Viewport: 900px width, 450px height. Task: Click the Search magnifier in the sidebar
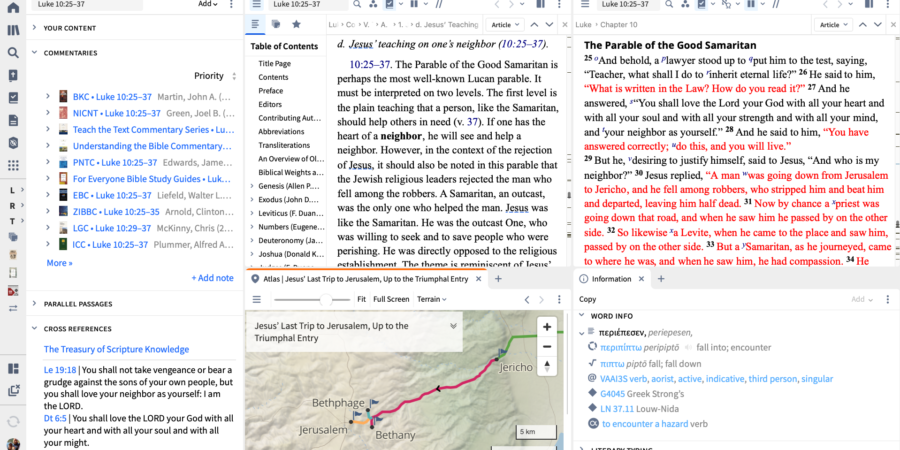point(13,52)
